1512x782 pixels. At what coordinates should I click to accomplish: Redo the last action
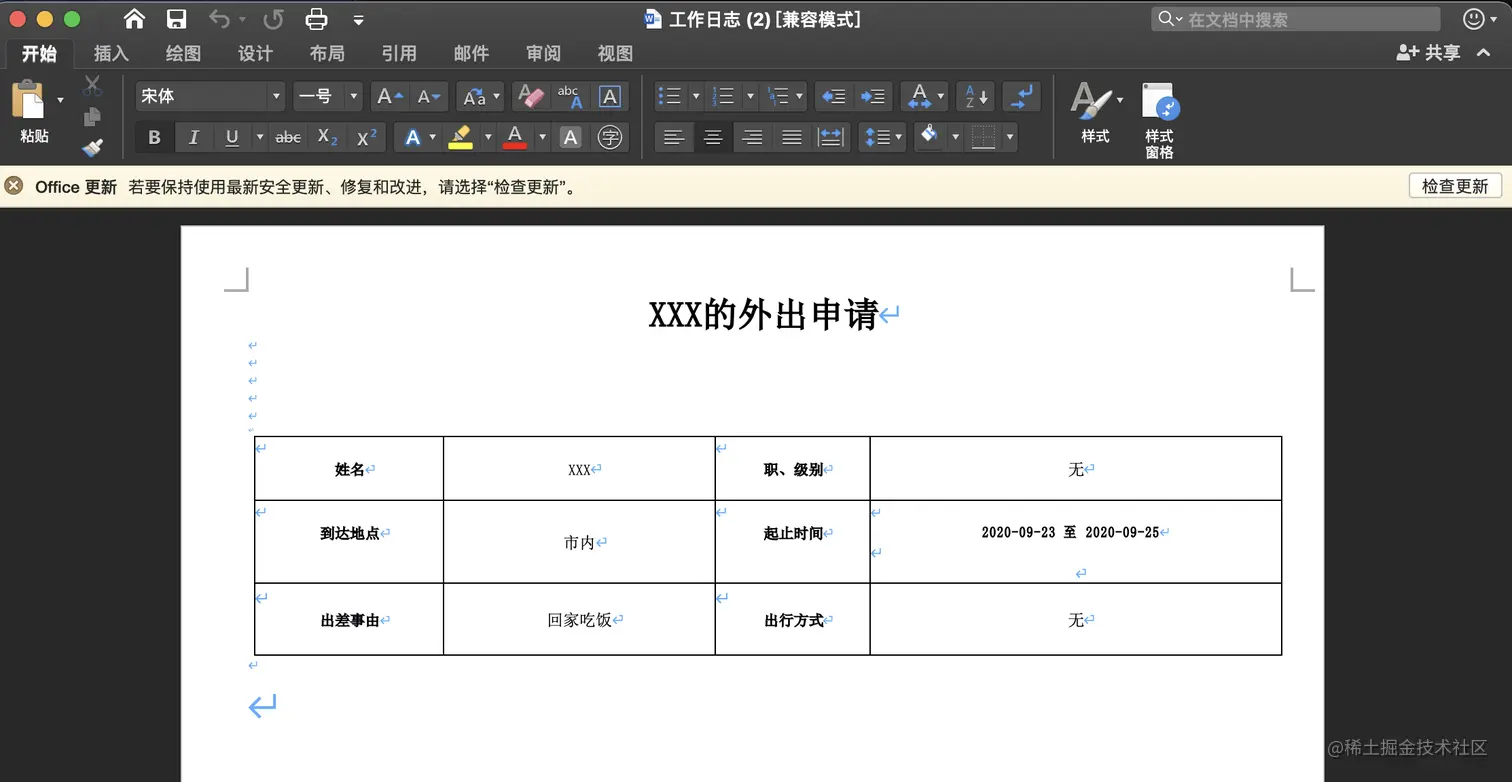coord(272,19)
